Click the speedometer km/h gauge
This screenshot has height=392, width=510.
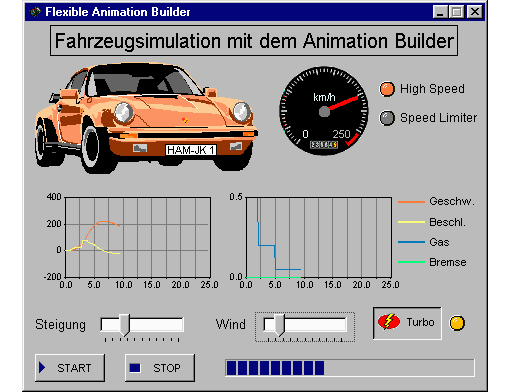click(x=324, y=111)
